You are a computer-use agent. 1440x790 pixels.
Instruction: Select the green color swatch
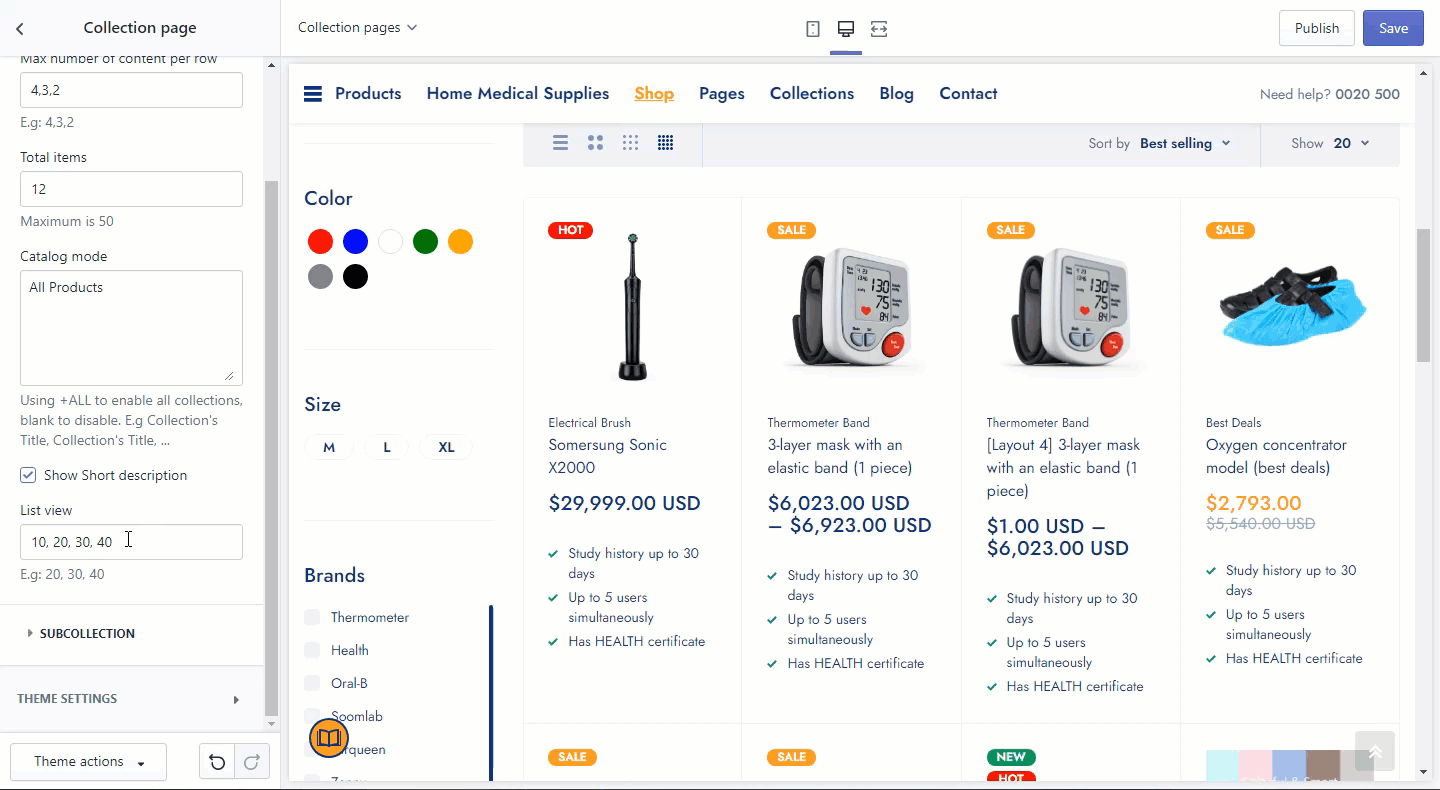(x=425, y=242)
